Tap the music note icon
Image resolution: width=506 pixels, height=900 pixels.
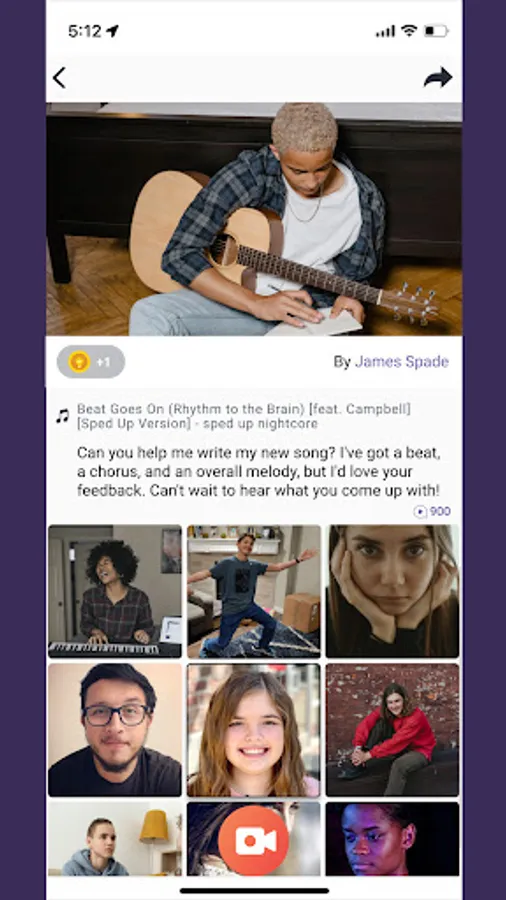pos(63,416)
